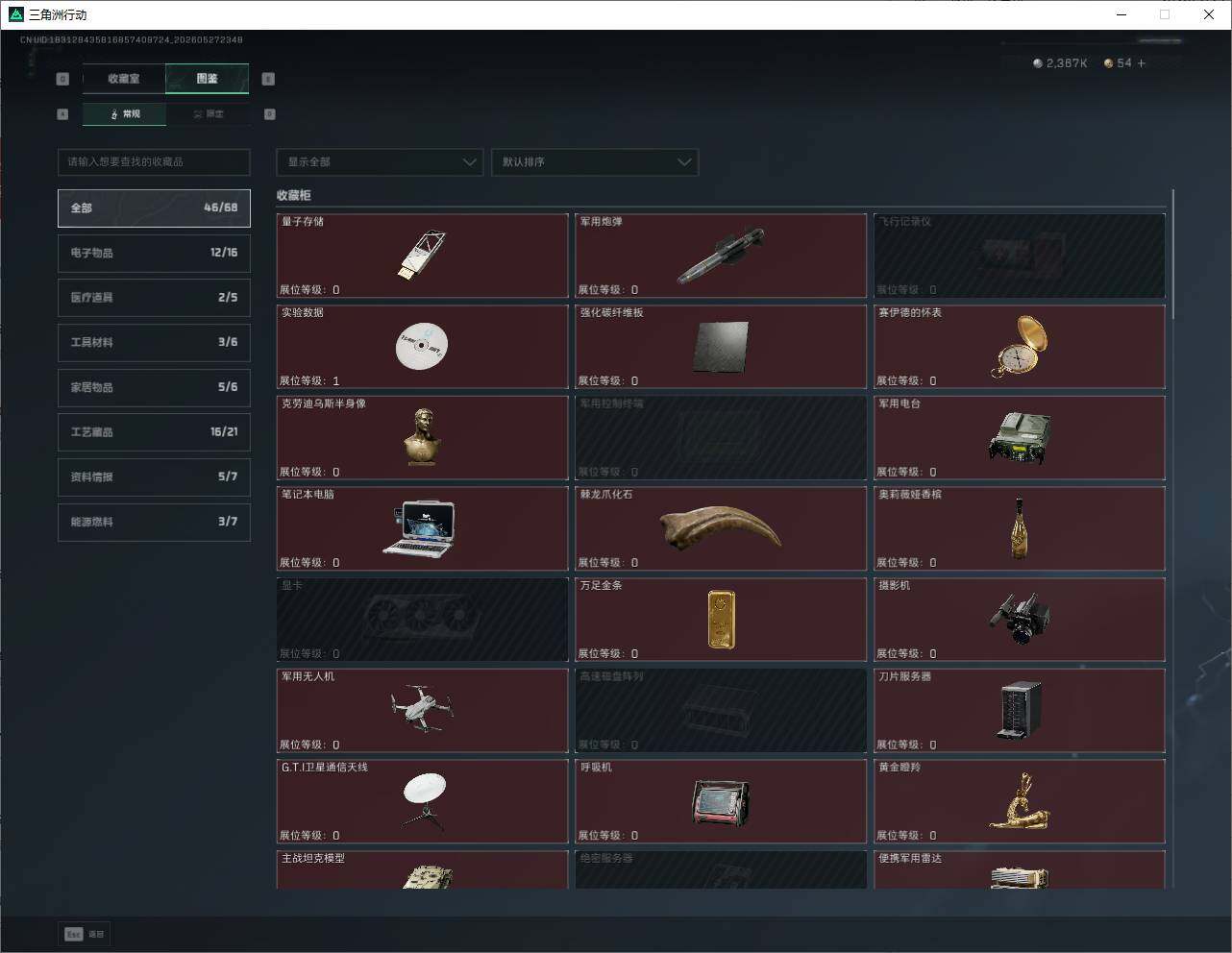The width and height of the screenshot is (1232, 953).
Task: View the locked 军用控制终端 entry
Action: coord(721,438)
